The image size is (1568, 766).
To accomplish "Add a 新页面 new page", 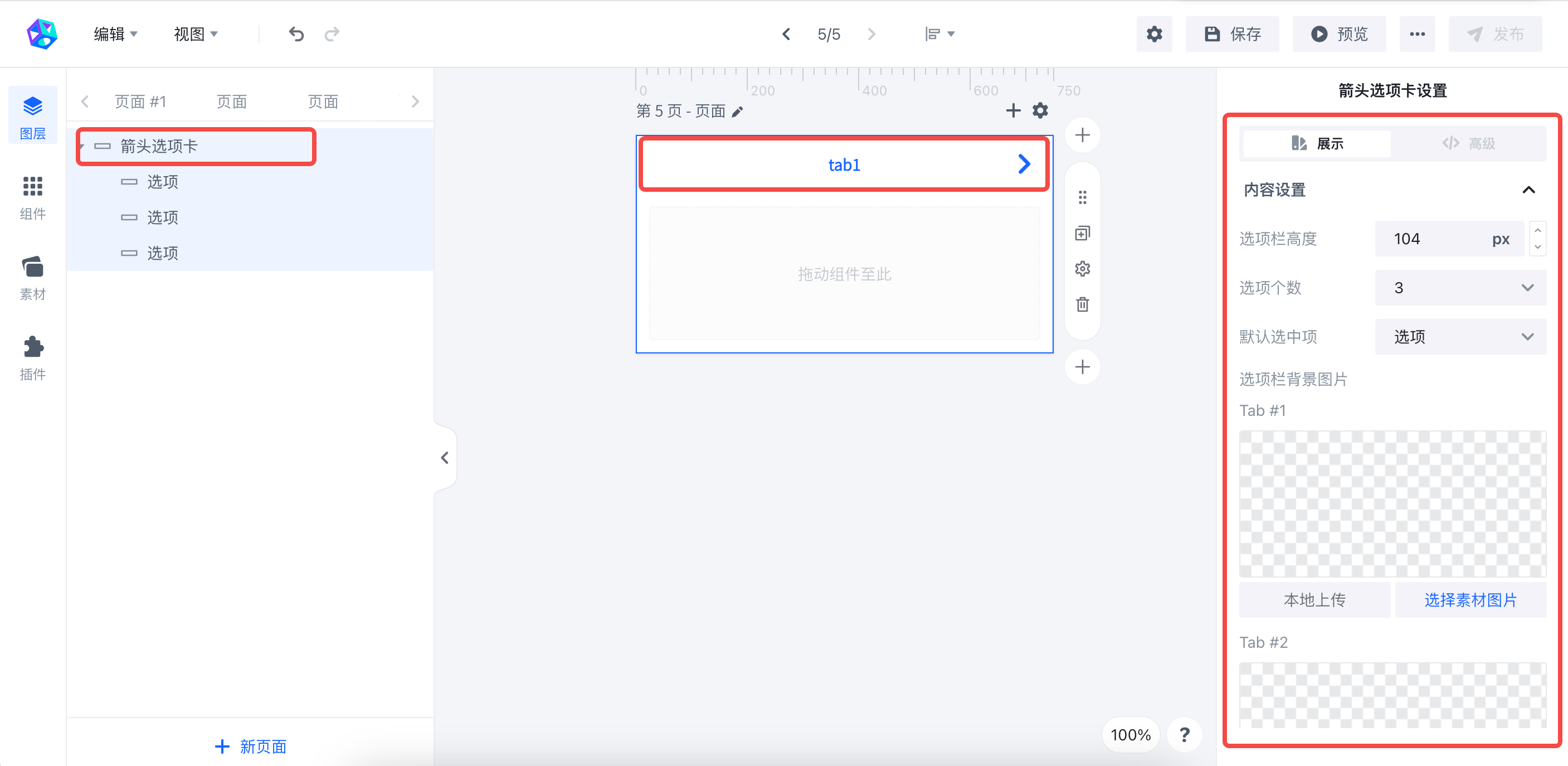I will click(250, 746).
